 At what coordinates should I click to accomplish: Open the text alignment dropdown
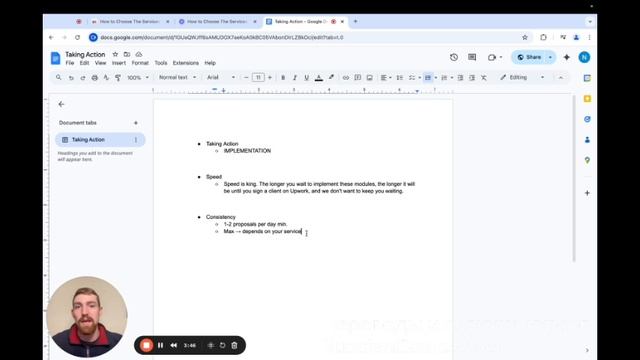pos(386,78)
